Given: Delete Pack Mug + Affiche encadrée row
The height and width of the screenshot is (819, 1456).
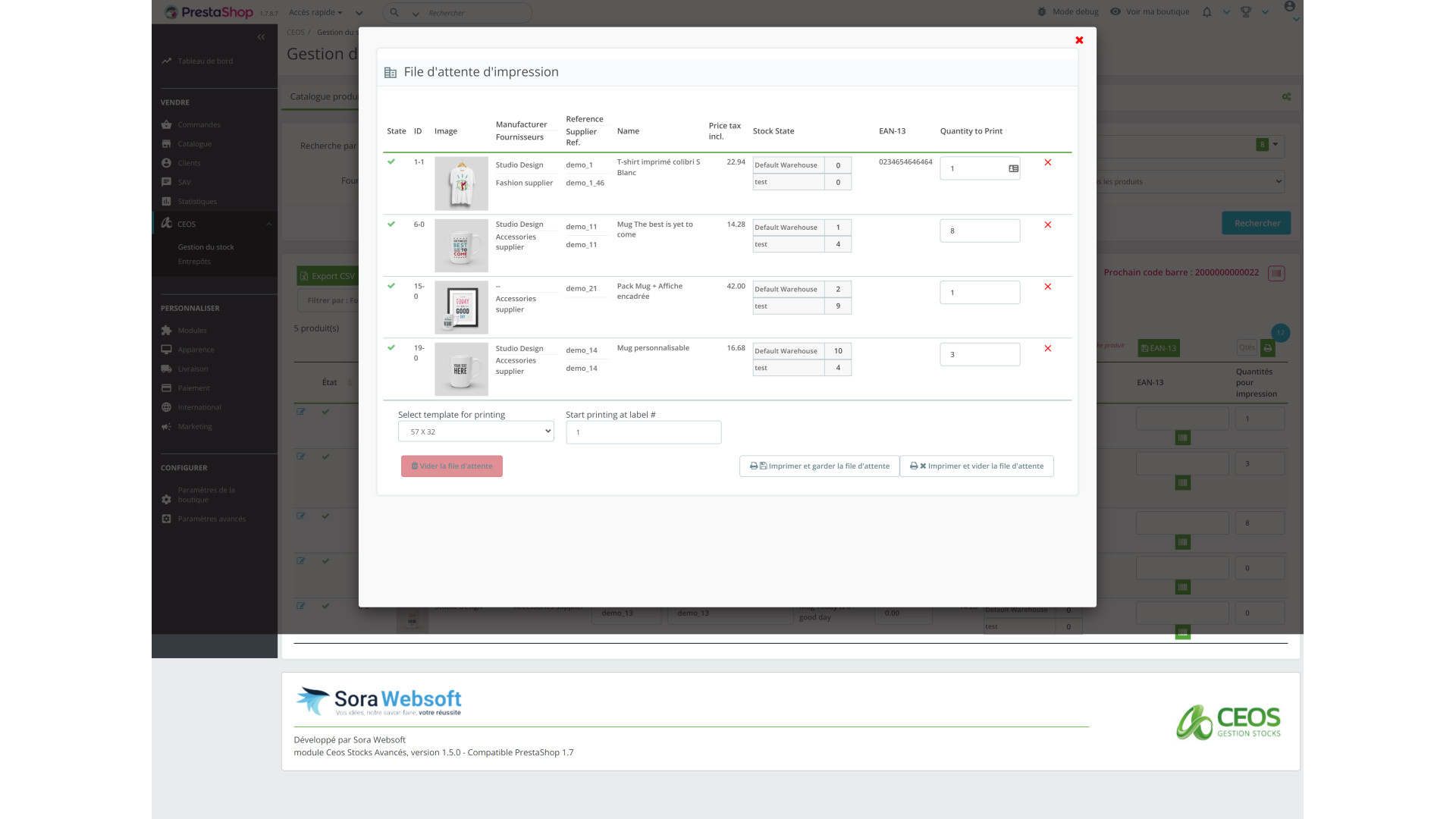Looking at the screenshot, I should 1047,287.
